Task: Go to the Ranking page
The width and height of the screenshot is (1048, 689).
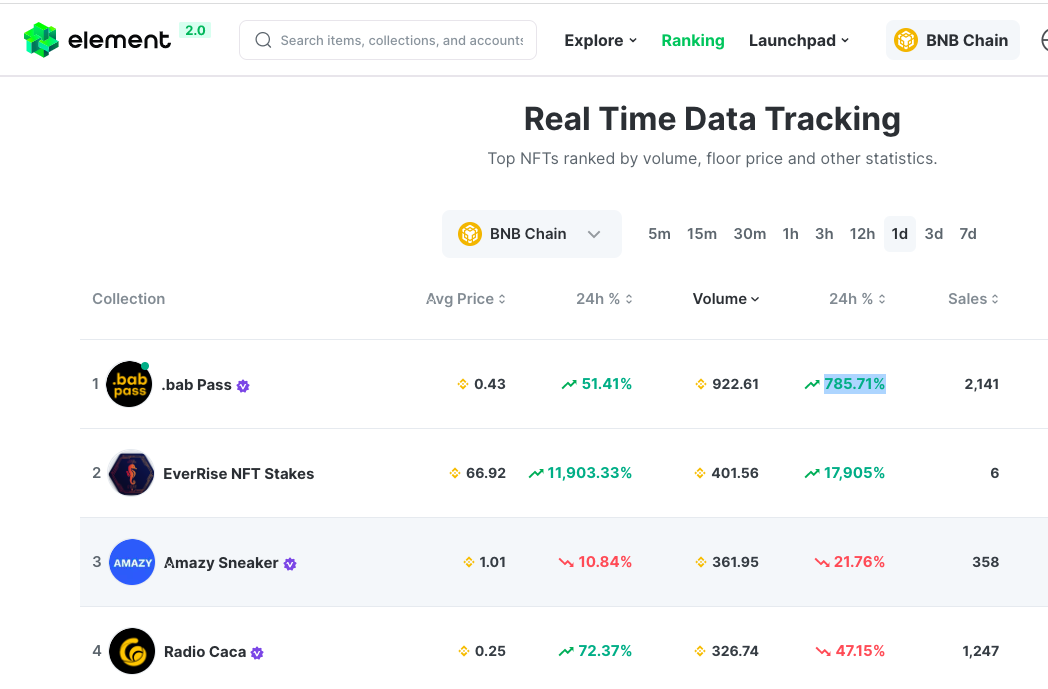Action: pyautogui.click(x=692, y=41)
